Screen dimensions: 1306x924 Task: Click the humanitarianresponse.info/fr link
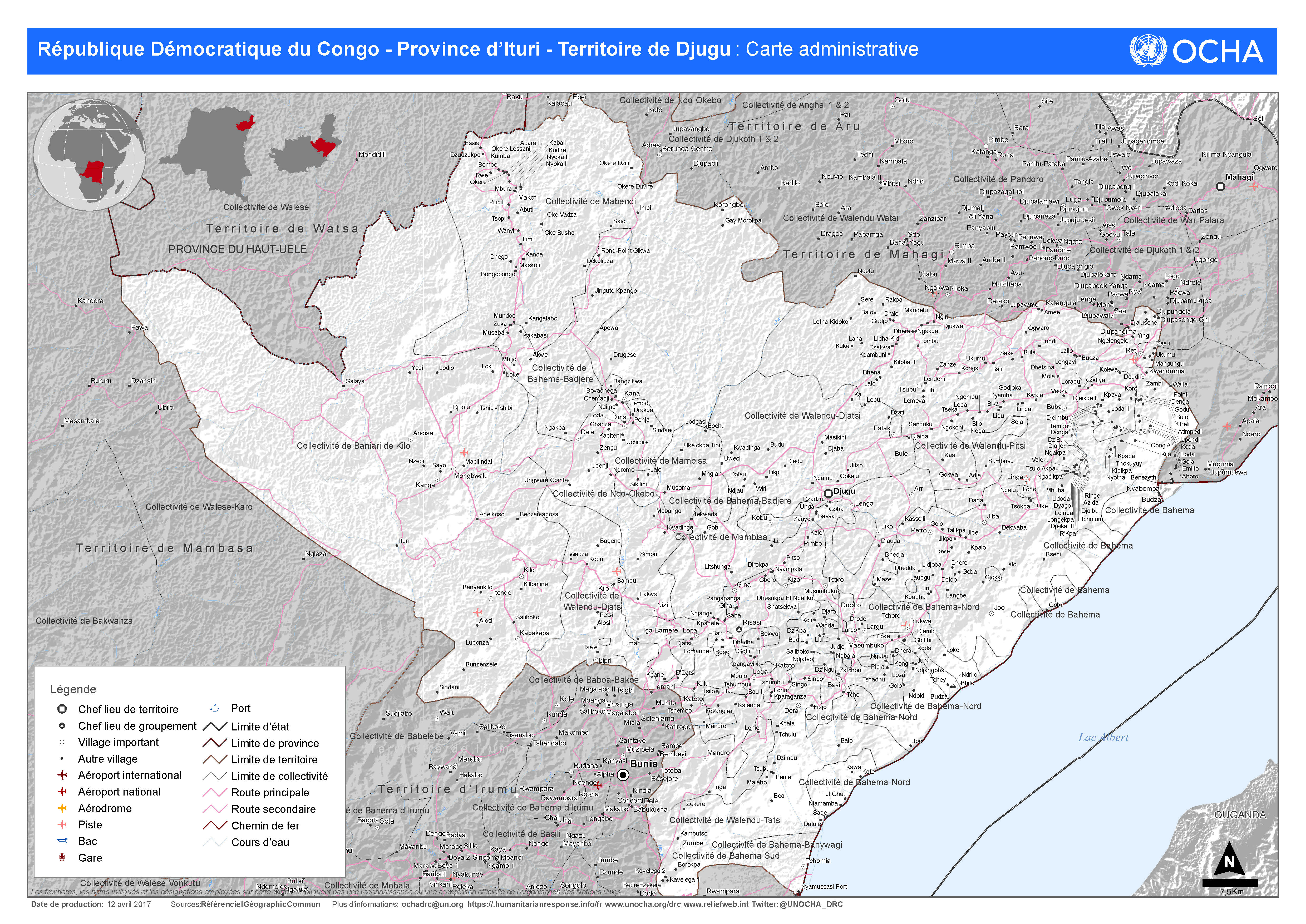pyautogui.click(x=534, y=904)
